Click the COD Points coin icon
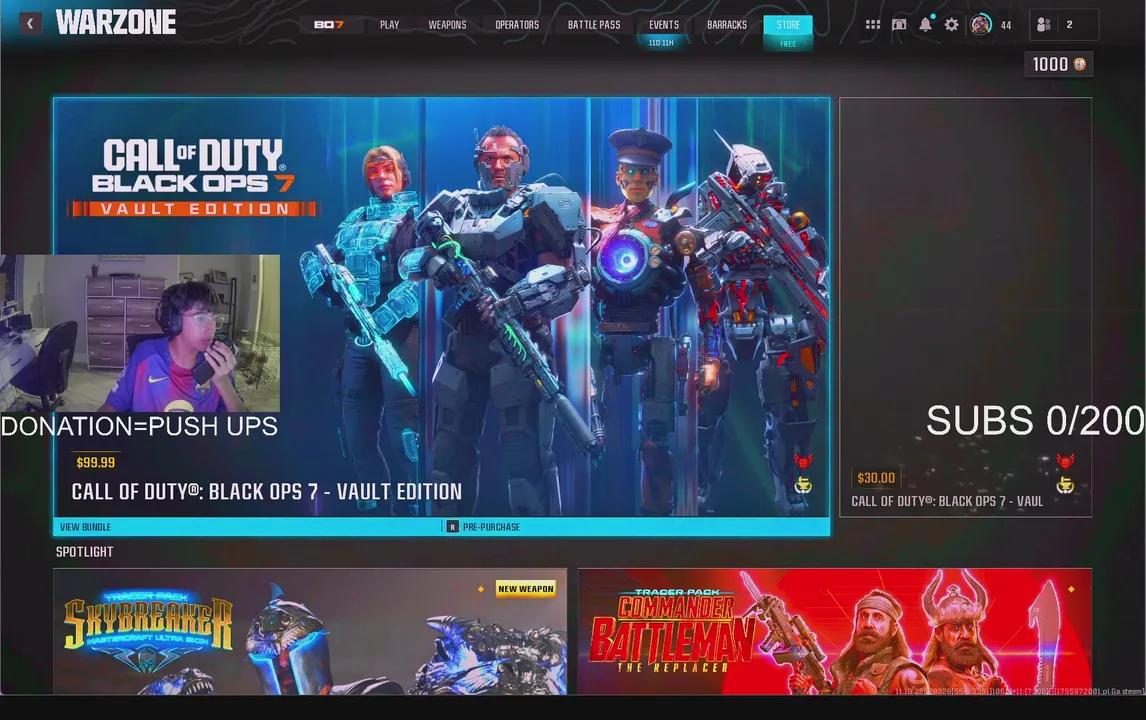 (x=1079, y=64)
